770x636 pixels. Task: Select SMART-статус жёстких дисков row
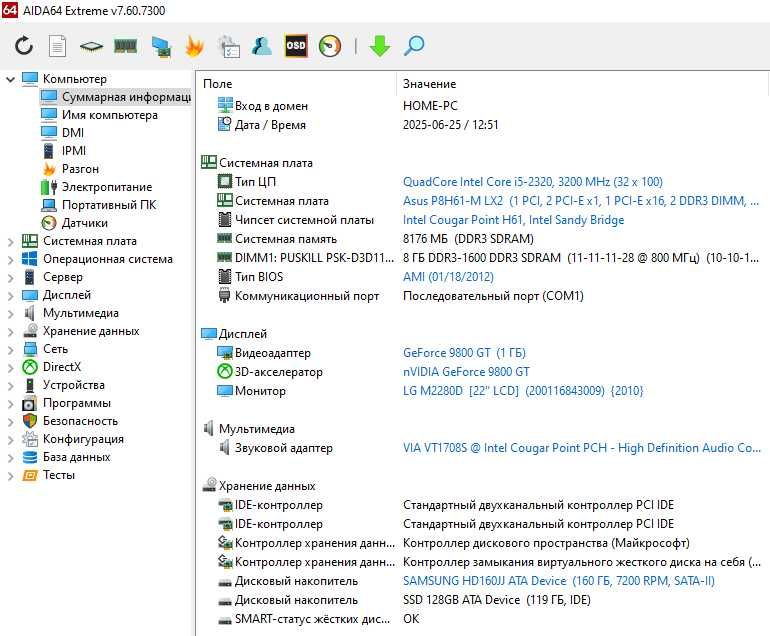coord(481,619)
